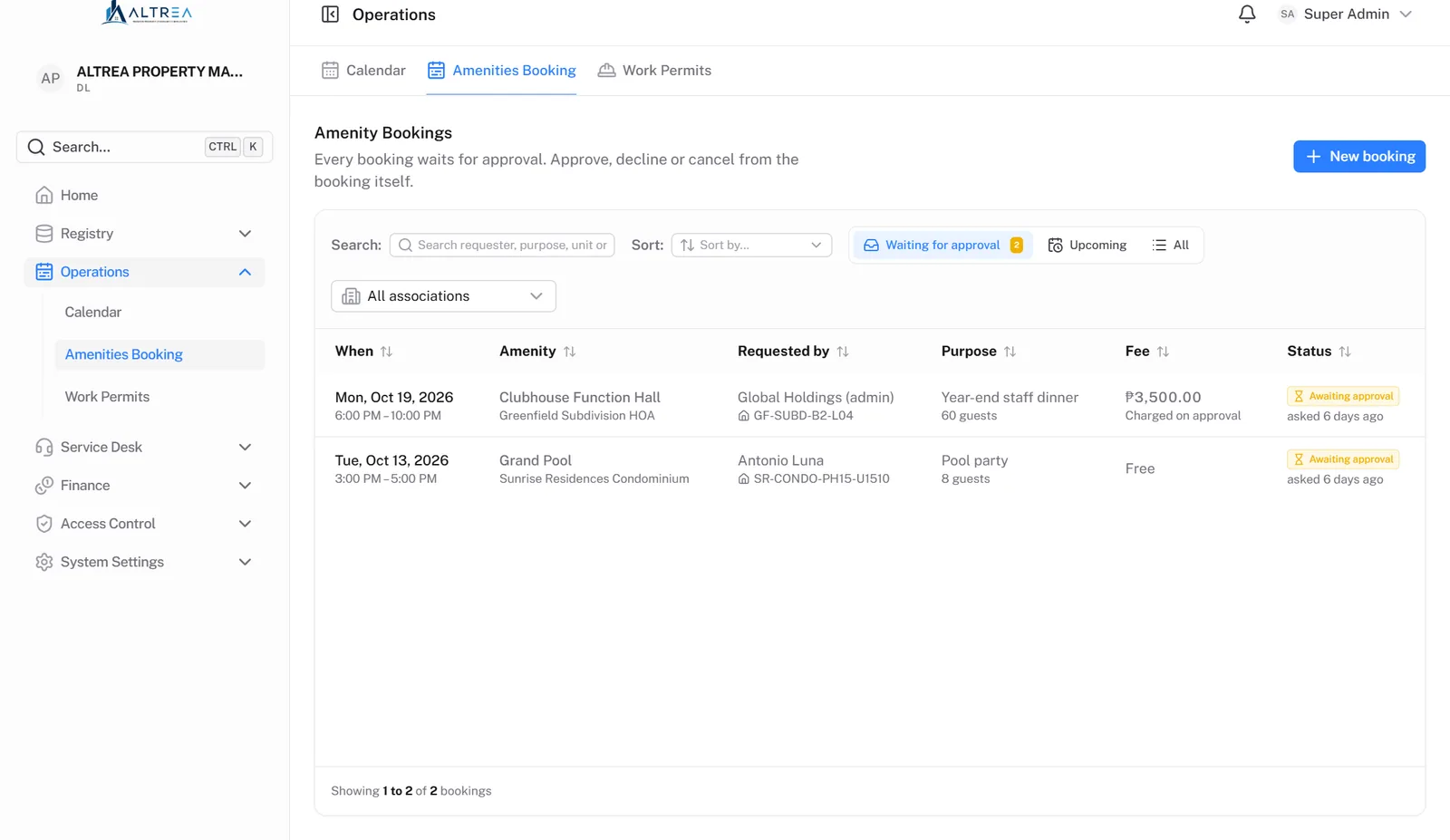Screen dimensions: 1450x840
Task: Open Calendar in the sidebar
Action: tap(93, 313)
